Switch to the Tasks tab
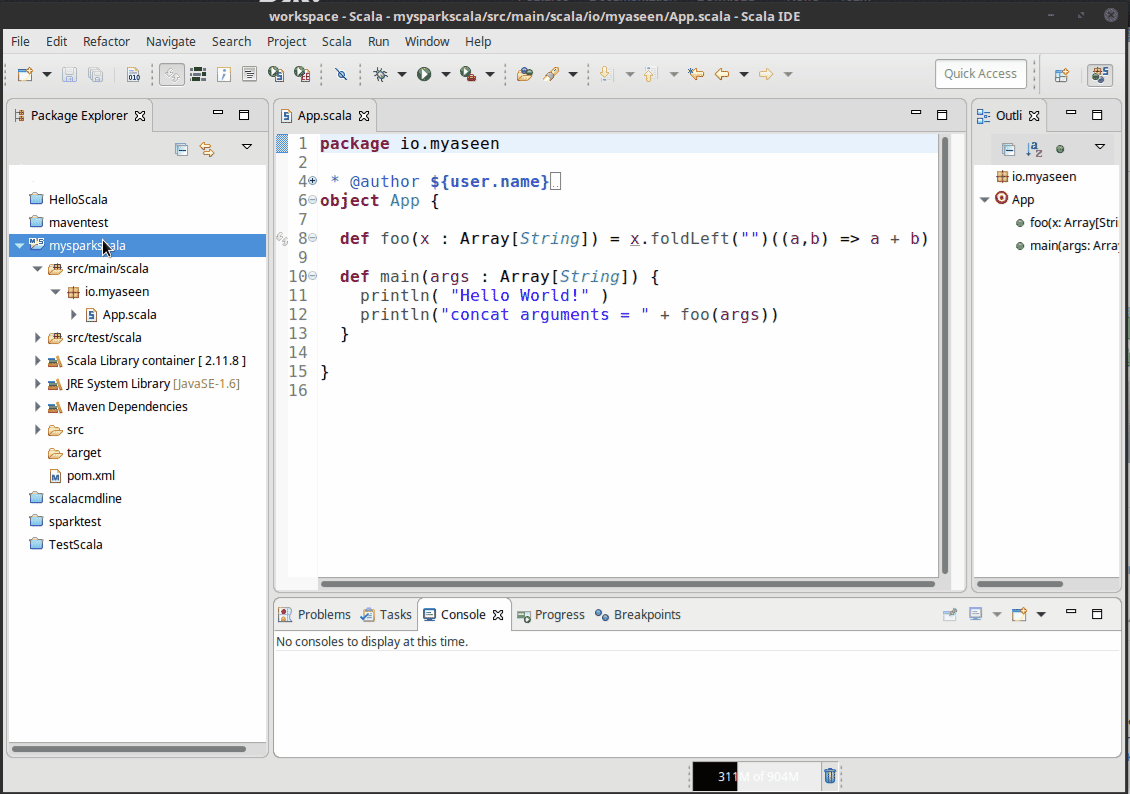The image size is (1130, 794). (388, 615)
